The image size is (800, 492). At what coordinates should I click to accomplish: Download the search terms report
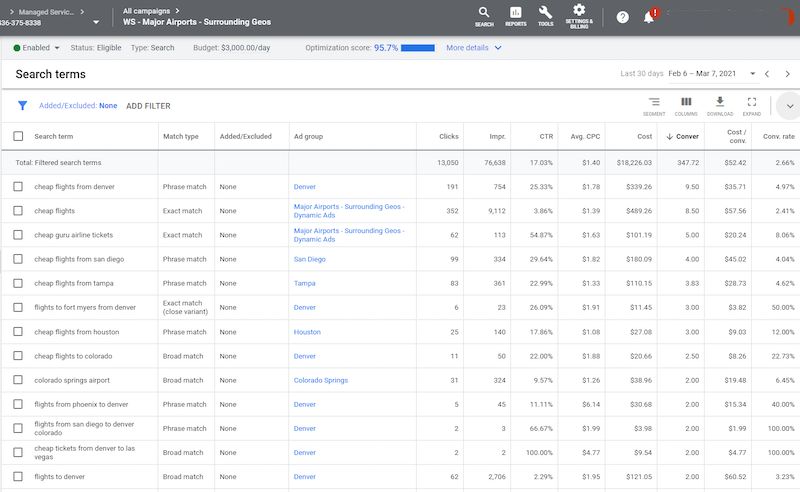pyautogui.click(x=719, y=105)
